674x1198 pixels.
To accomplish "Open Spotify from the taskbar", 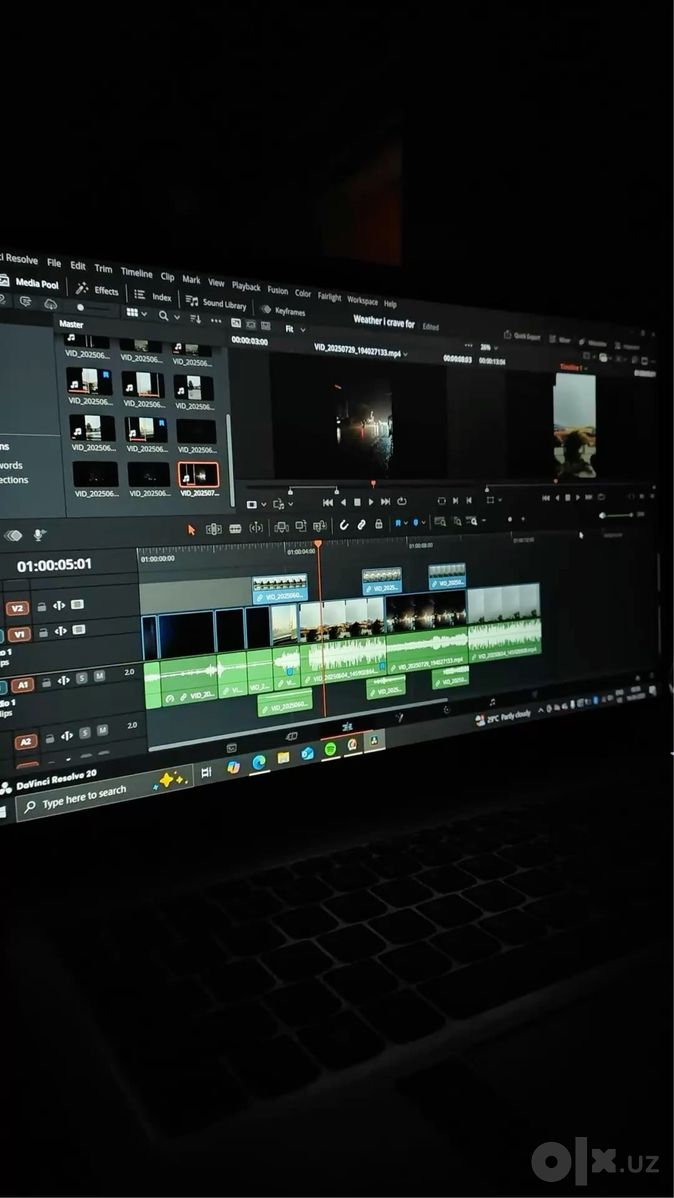I will pyautogui.click(x=330, y=750).
